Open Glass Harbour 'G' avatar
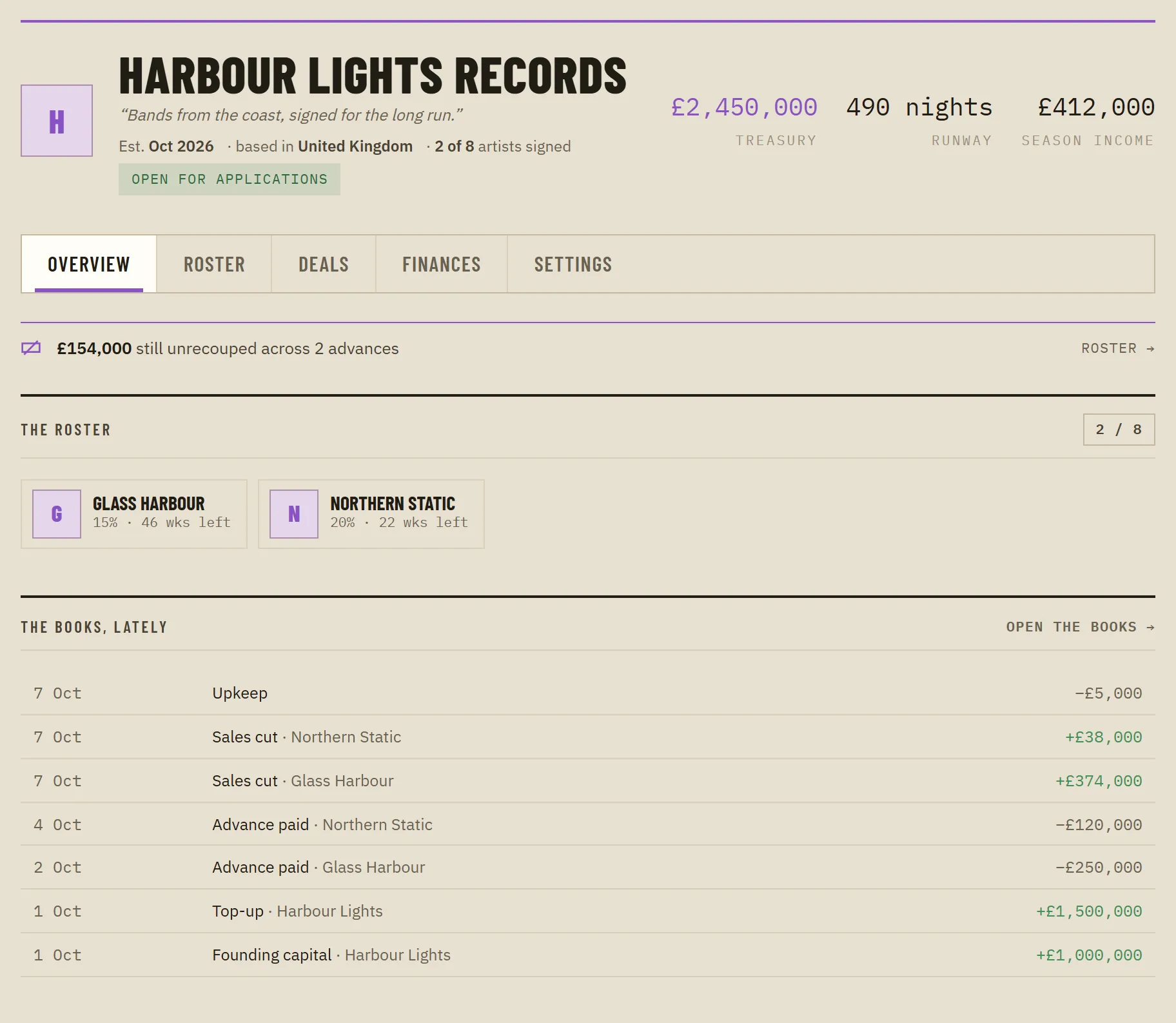 (57, 514)
